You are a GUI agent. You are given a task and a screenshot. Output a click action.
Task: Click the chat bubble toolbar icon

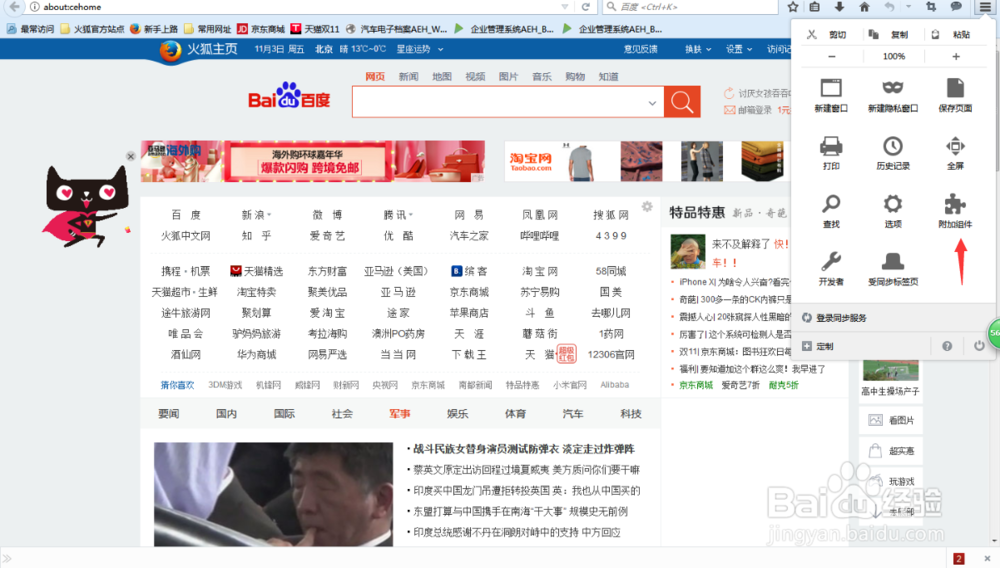956,7
